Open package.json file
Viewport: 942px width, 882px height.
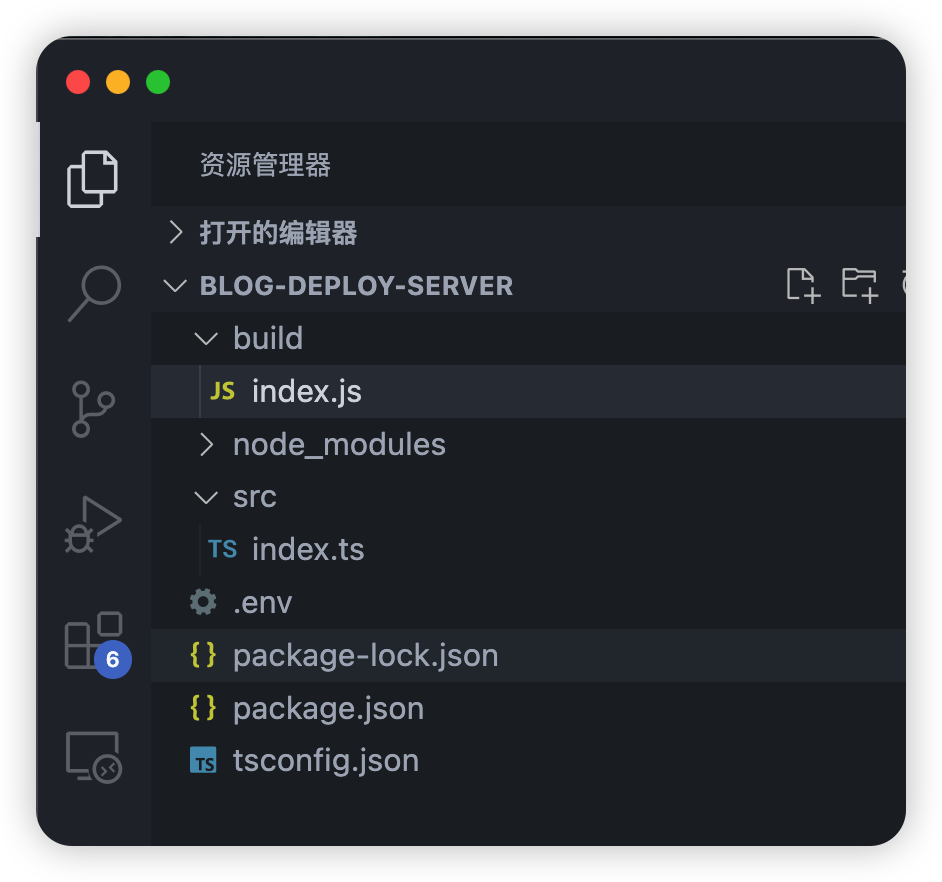(x=328, y=708)
